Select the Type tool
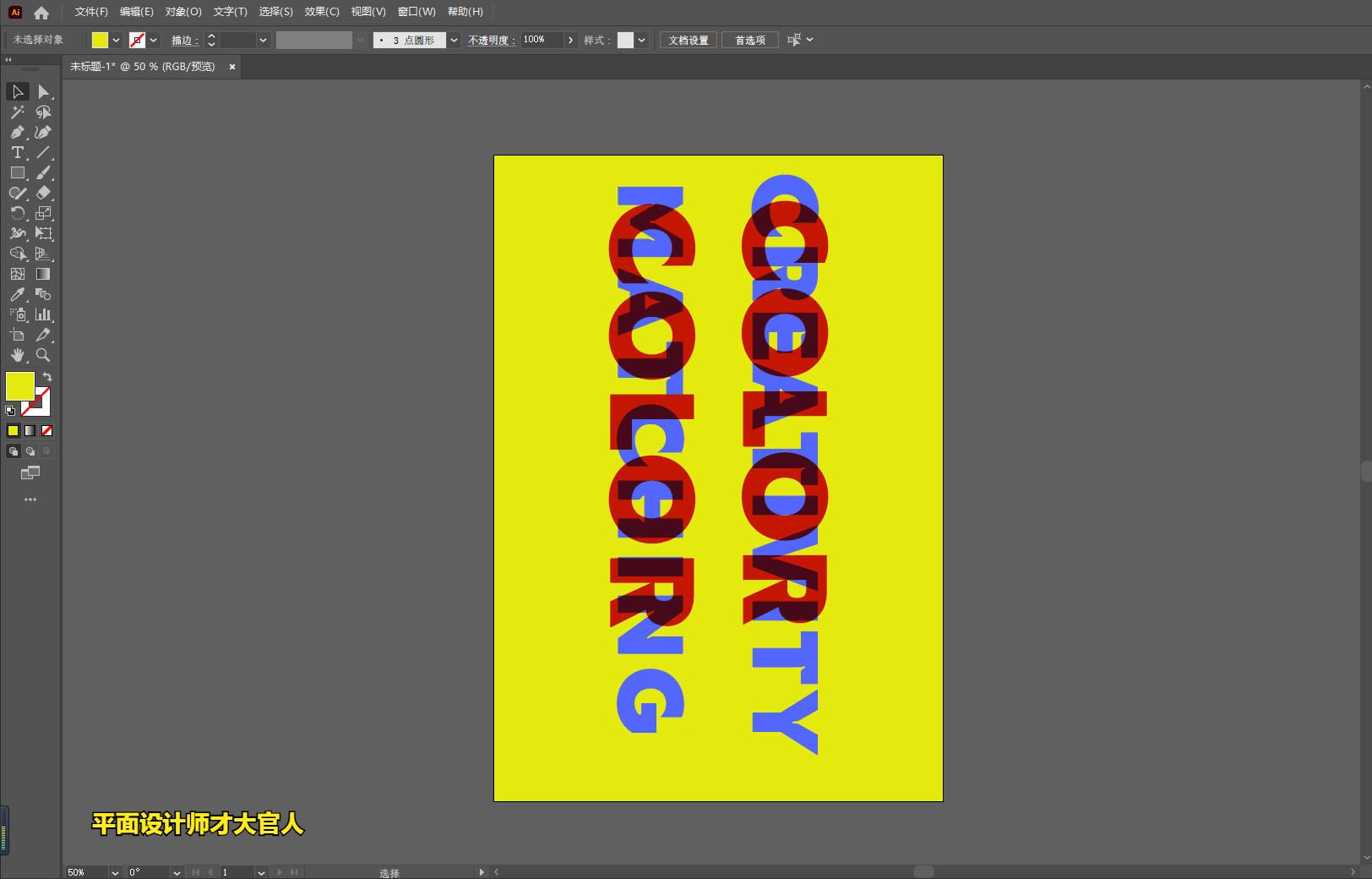The height and width of the screenshot is (879, 1372). click(17, 153)
